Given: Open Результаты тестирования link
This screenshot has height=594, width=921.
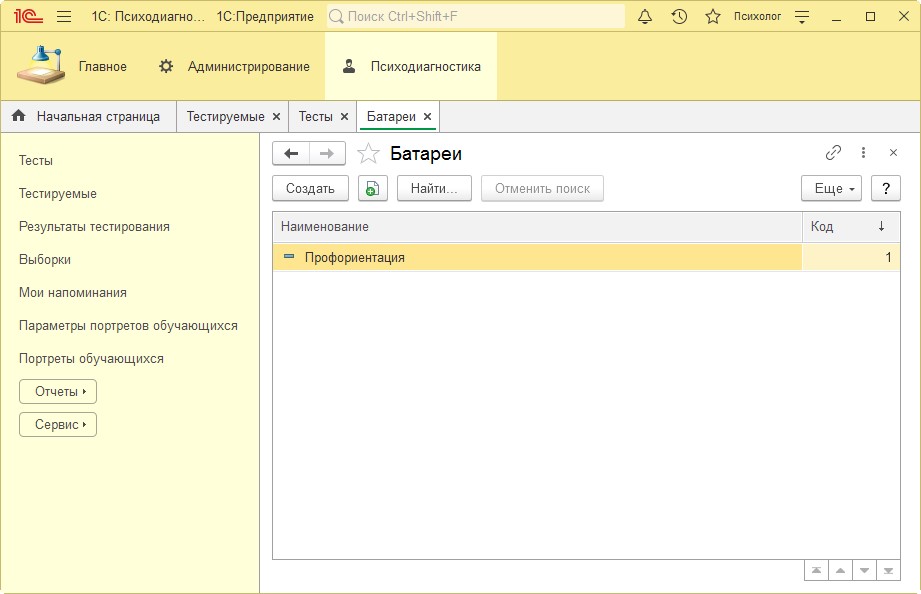Looking at the screenshot, I should pyautogui.click(x=94, y=227).
